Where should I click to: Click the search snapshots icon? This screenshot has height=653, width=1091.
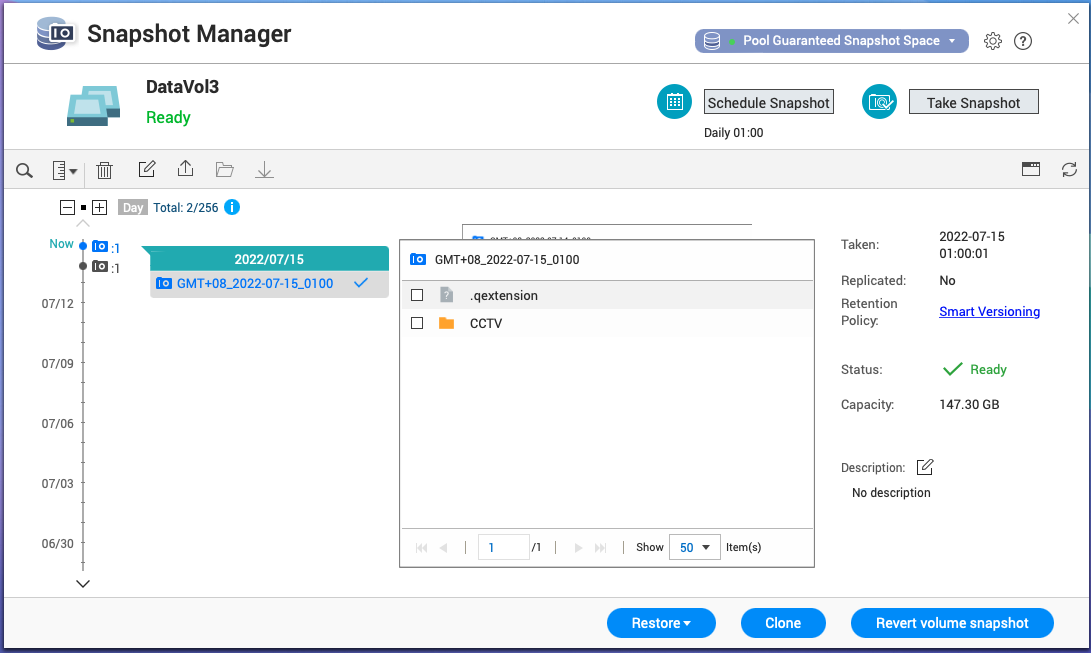[24, 169]
